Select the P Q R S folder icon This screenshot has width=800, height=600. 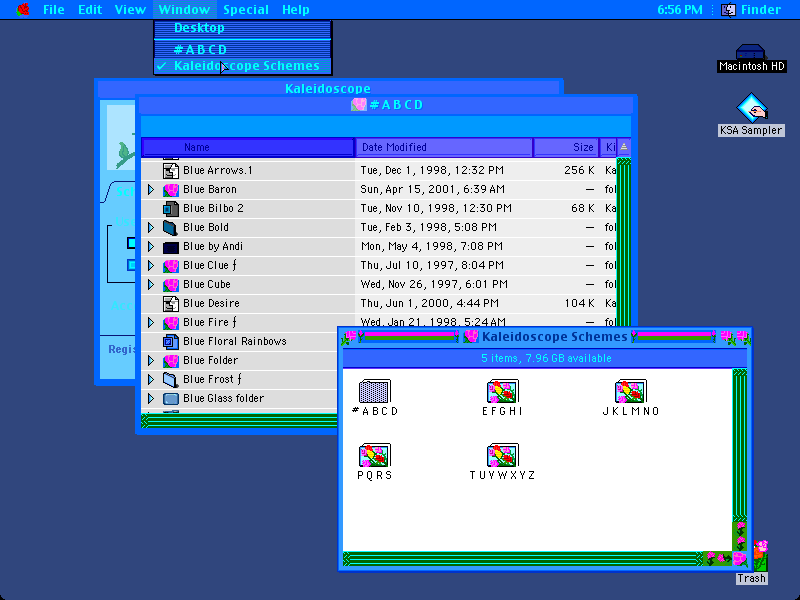[x=375, y=456]
